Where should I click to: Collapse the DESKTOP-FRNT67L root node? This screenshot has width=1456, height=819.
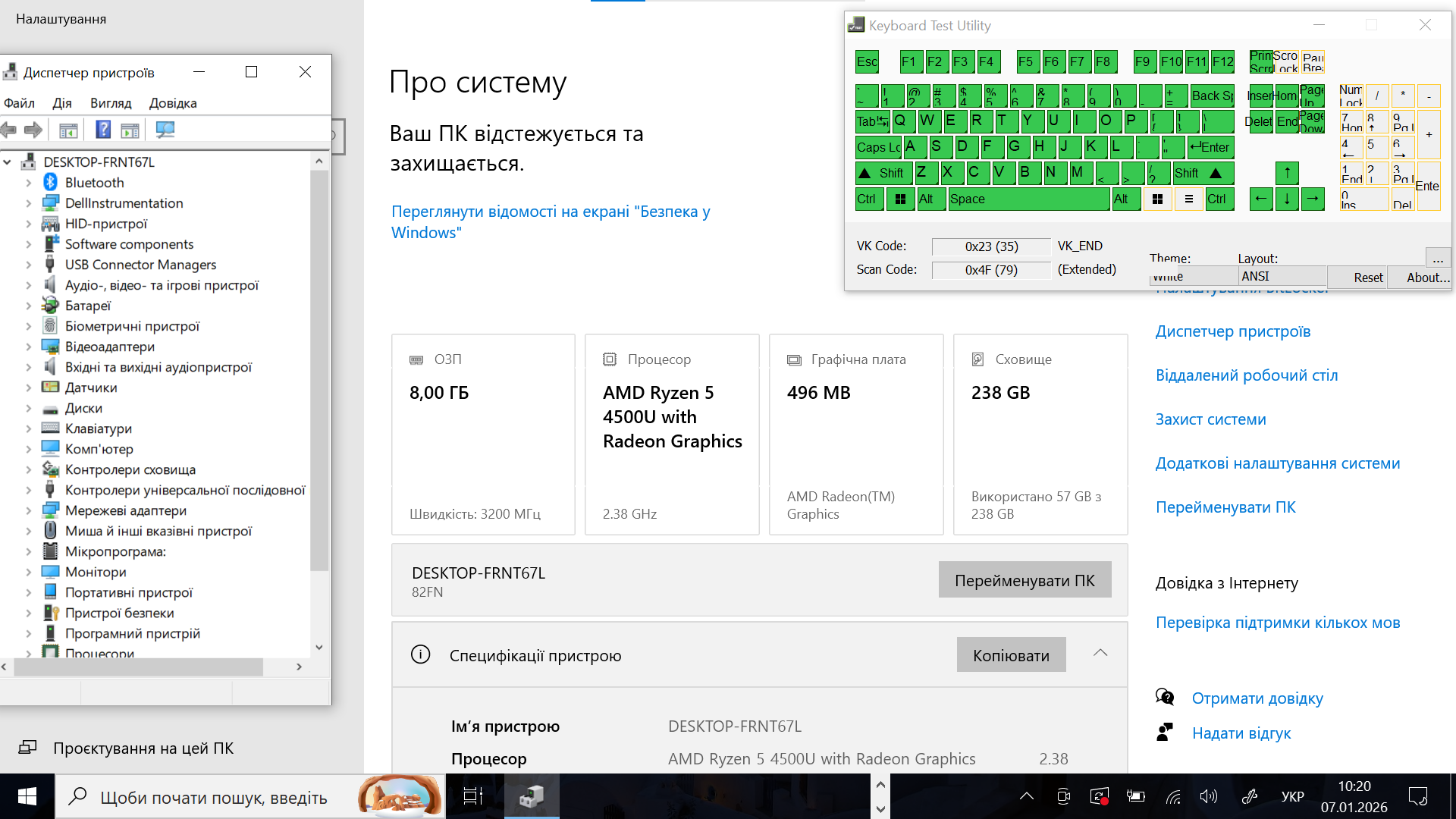[x=8, y=162]
